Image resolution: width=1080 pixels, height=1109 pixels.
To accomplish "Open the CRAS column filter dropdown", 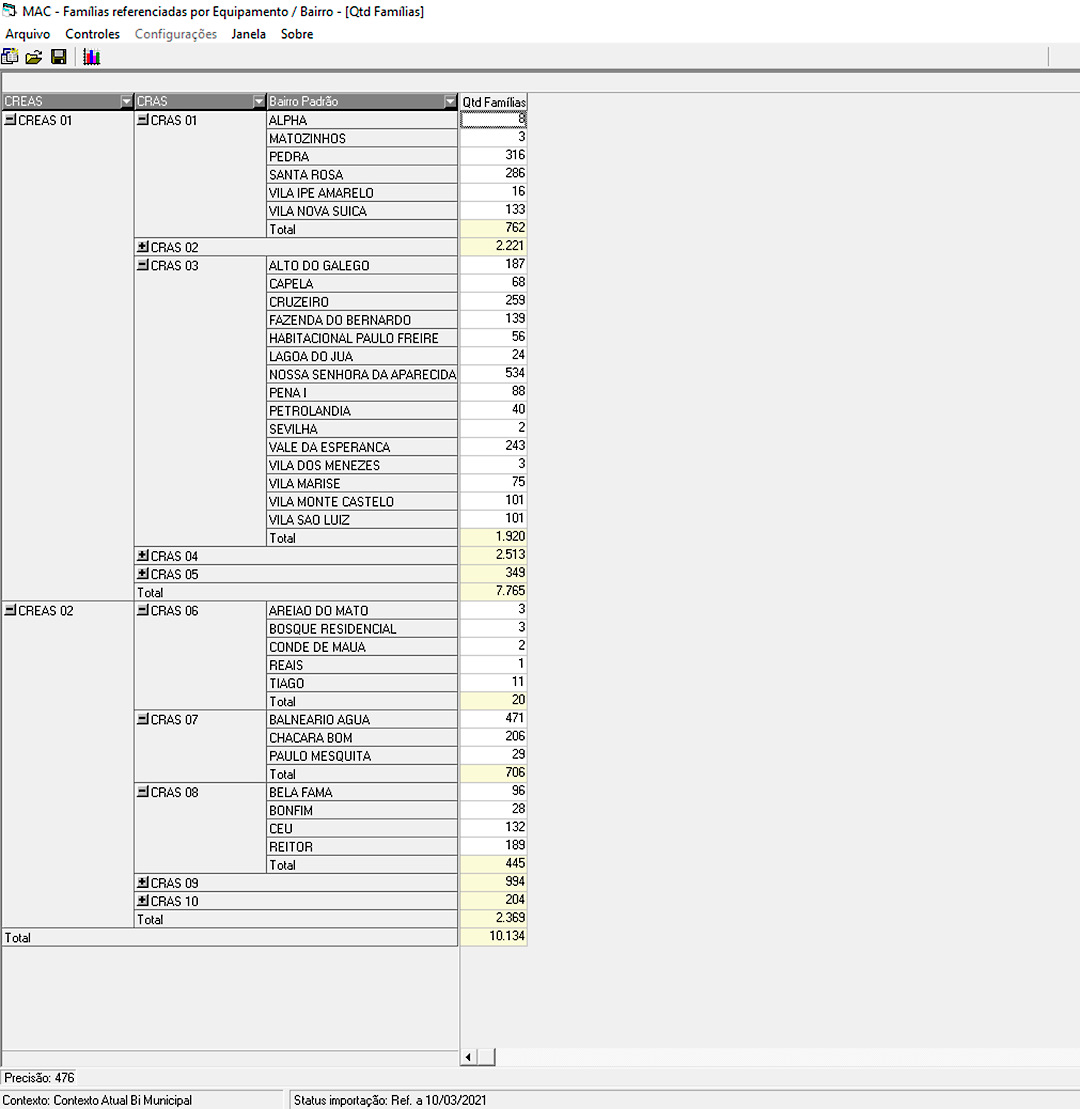I will pyautogui.click(x=259, y=101).
